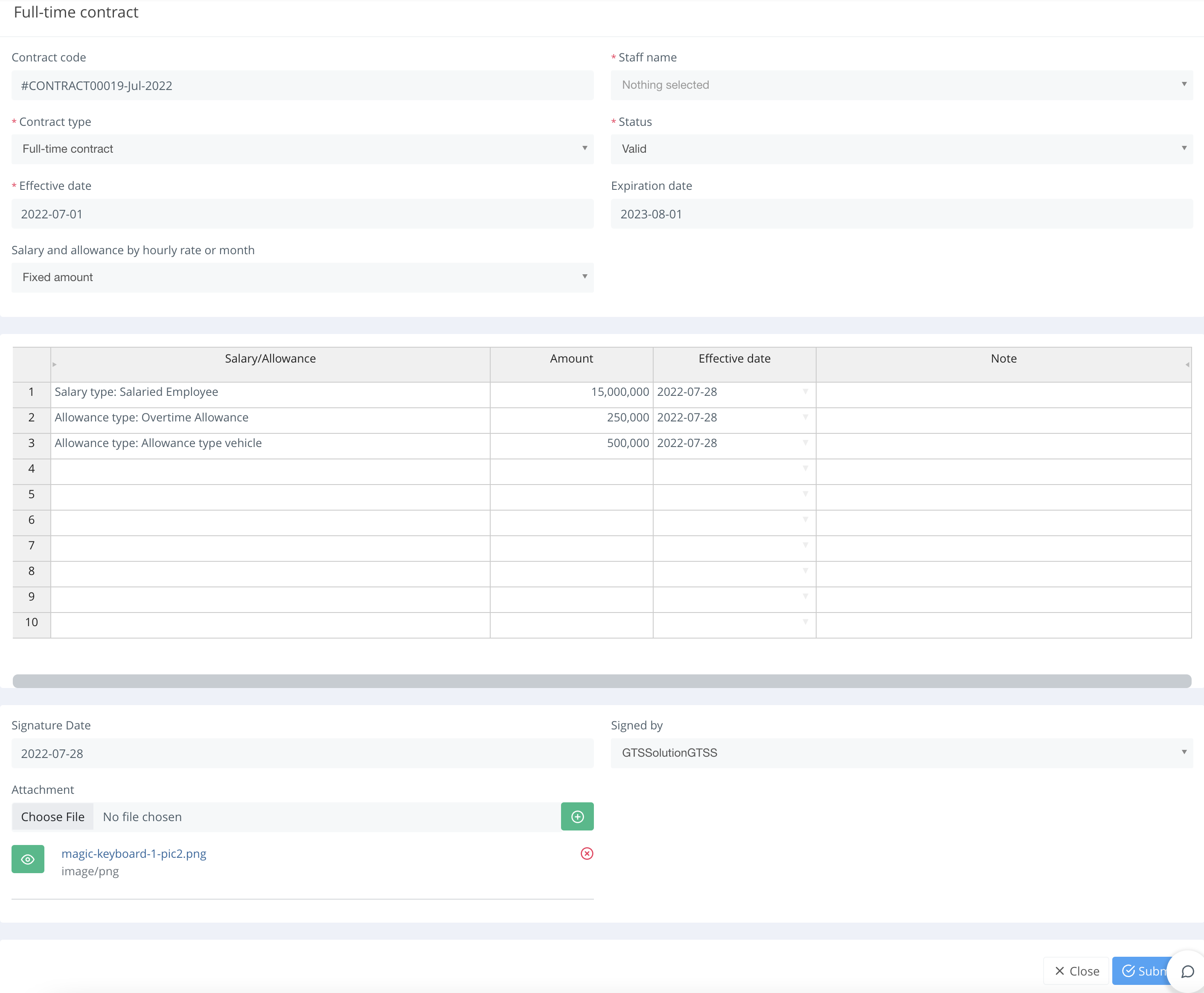Screen dimensions: 1204x993
Task: Preview attachment with green eye icon
Action: (27, 859)
